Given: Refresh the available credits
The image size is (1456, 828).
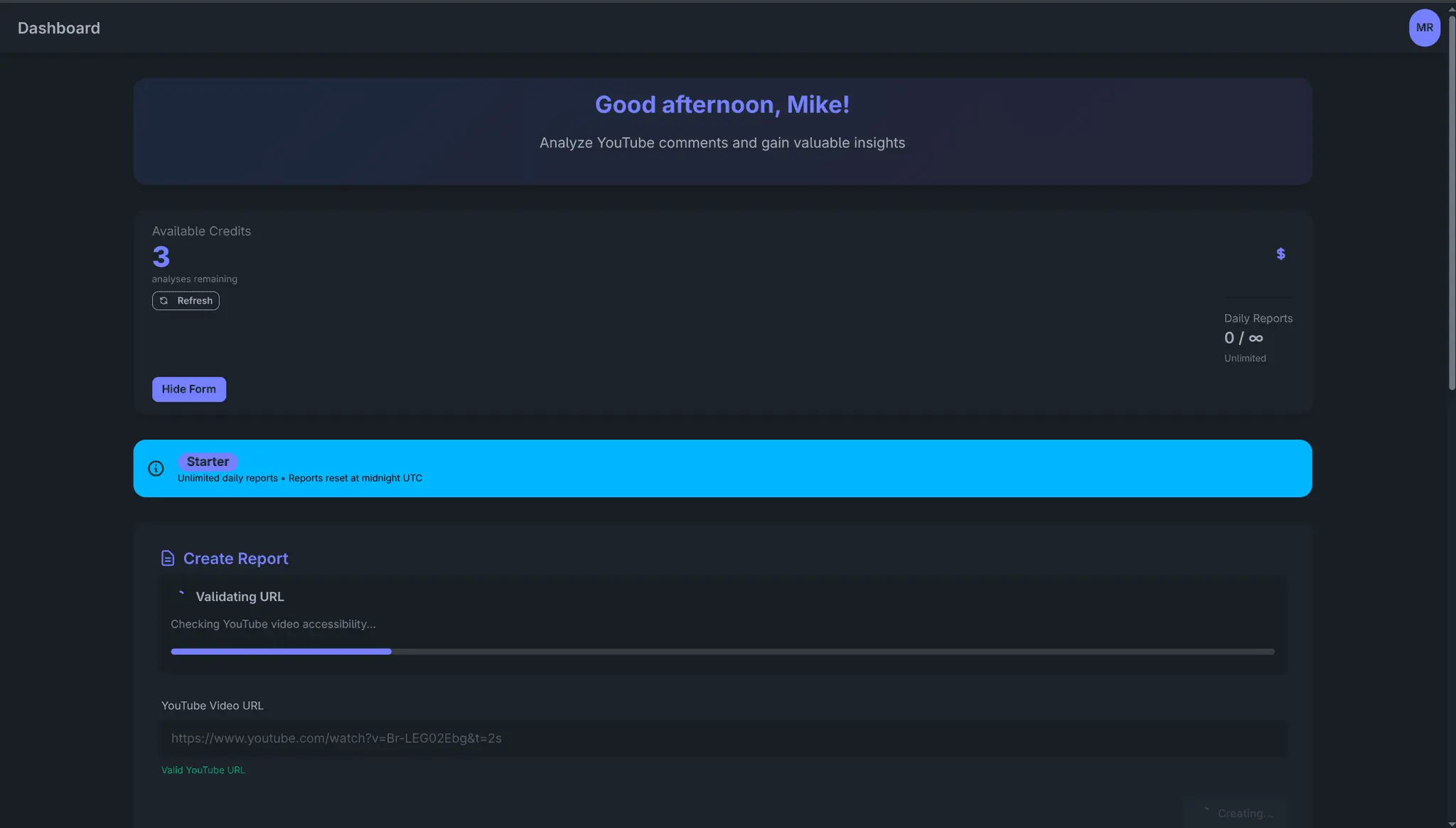Looking at the screenshot, I should 186,301.
